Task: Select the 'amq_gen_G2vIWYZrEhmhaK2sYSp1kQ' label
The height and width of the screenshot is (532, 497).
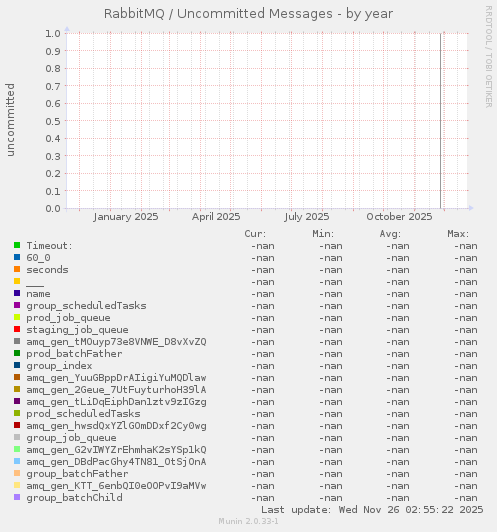Action: tap(116, 450)
